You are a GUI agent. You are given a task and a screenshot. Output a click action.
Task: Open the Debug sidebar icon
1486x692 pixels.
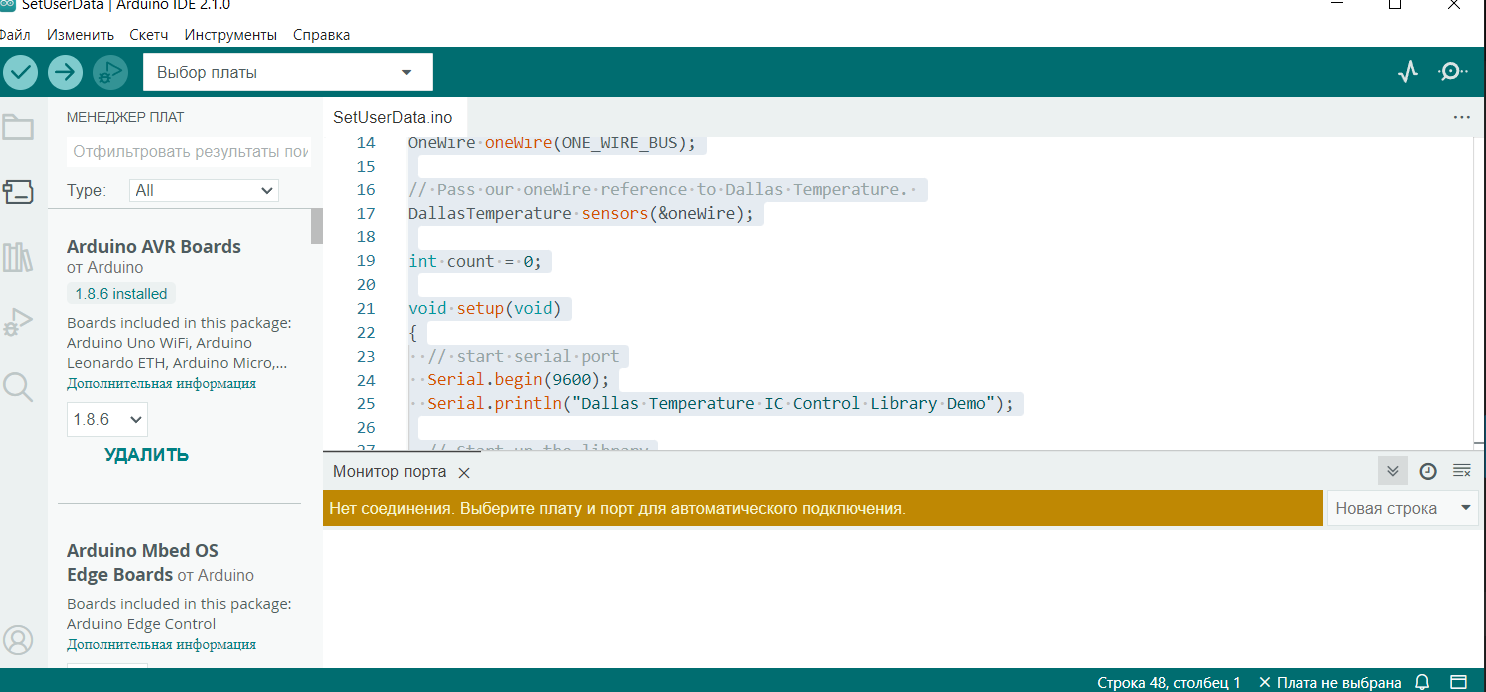(x=18, y=322)
